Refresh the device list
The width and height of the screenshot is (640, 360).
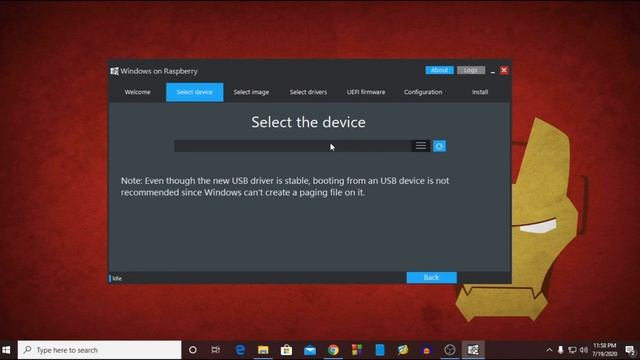439,146
